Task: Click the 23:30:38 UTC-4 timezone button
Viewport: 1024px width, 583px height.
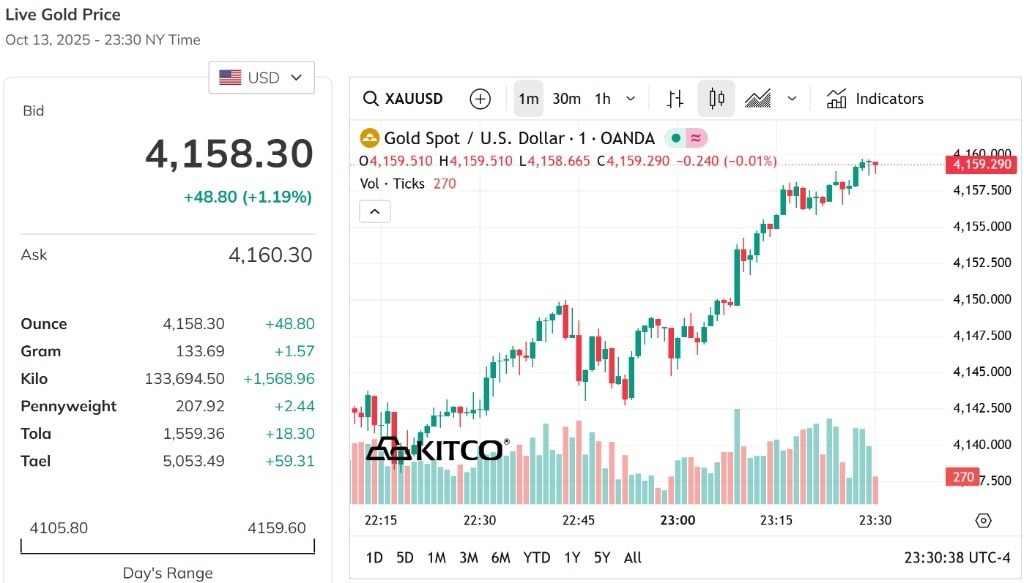Action: pos(957,558)
